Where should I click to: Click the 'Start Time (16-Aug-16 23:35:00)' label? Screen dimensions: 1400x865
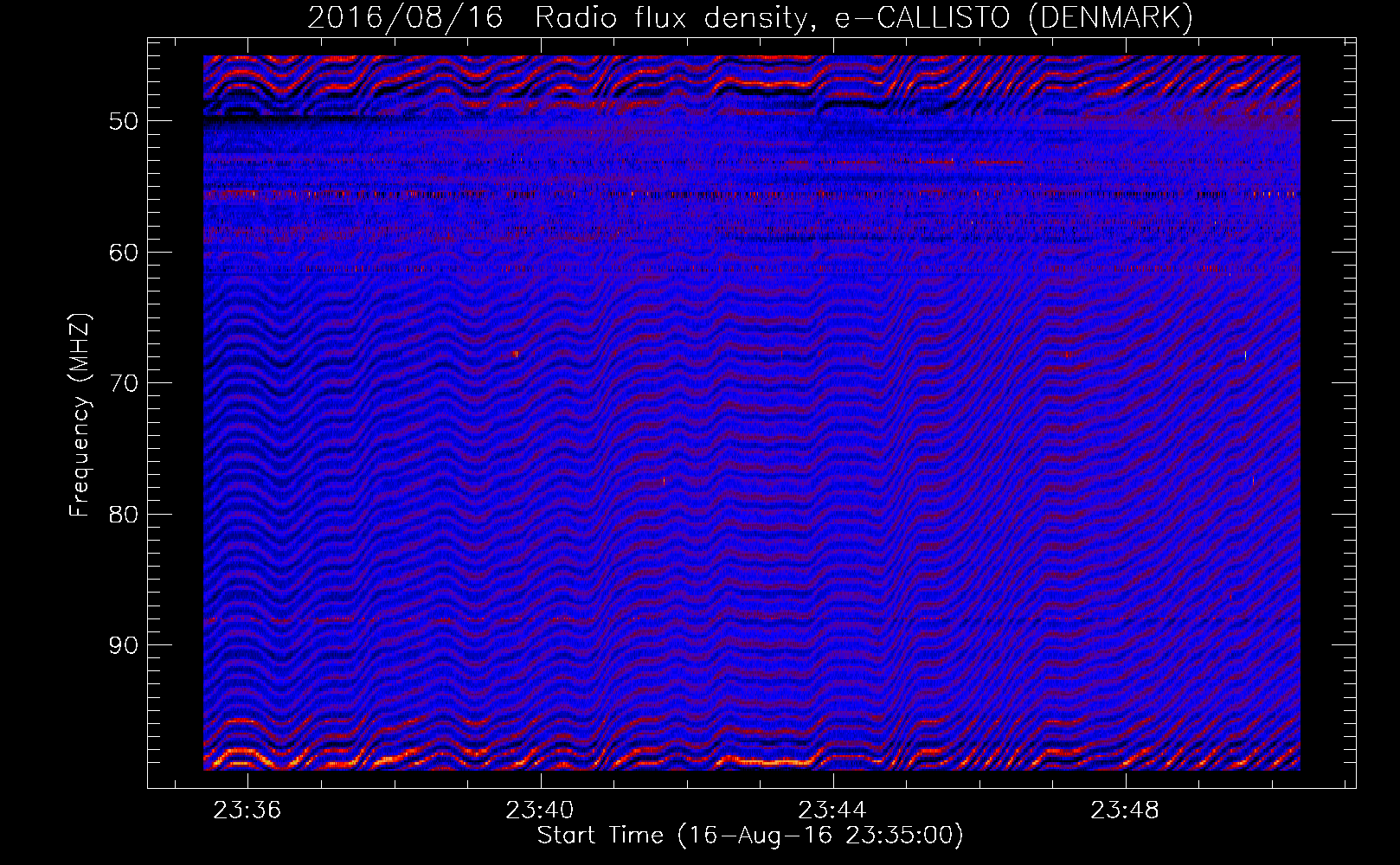(750, 836)
